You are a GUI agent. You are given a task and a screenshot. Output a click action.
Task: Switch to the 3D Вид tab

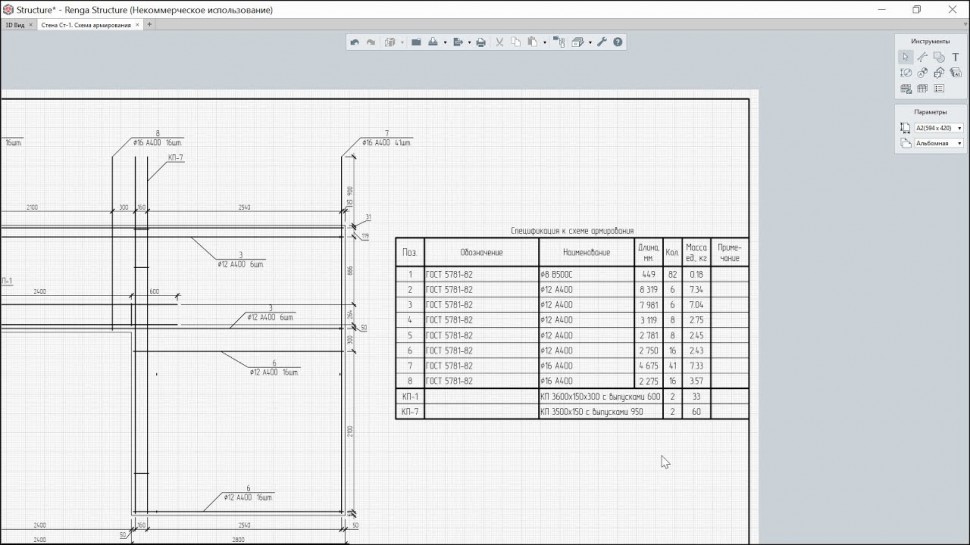click(16, 24)
